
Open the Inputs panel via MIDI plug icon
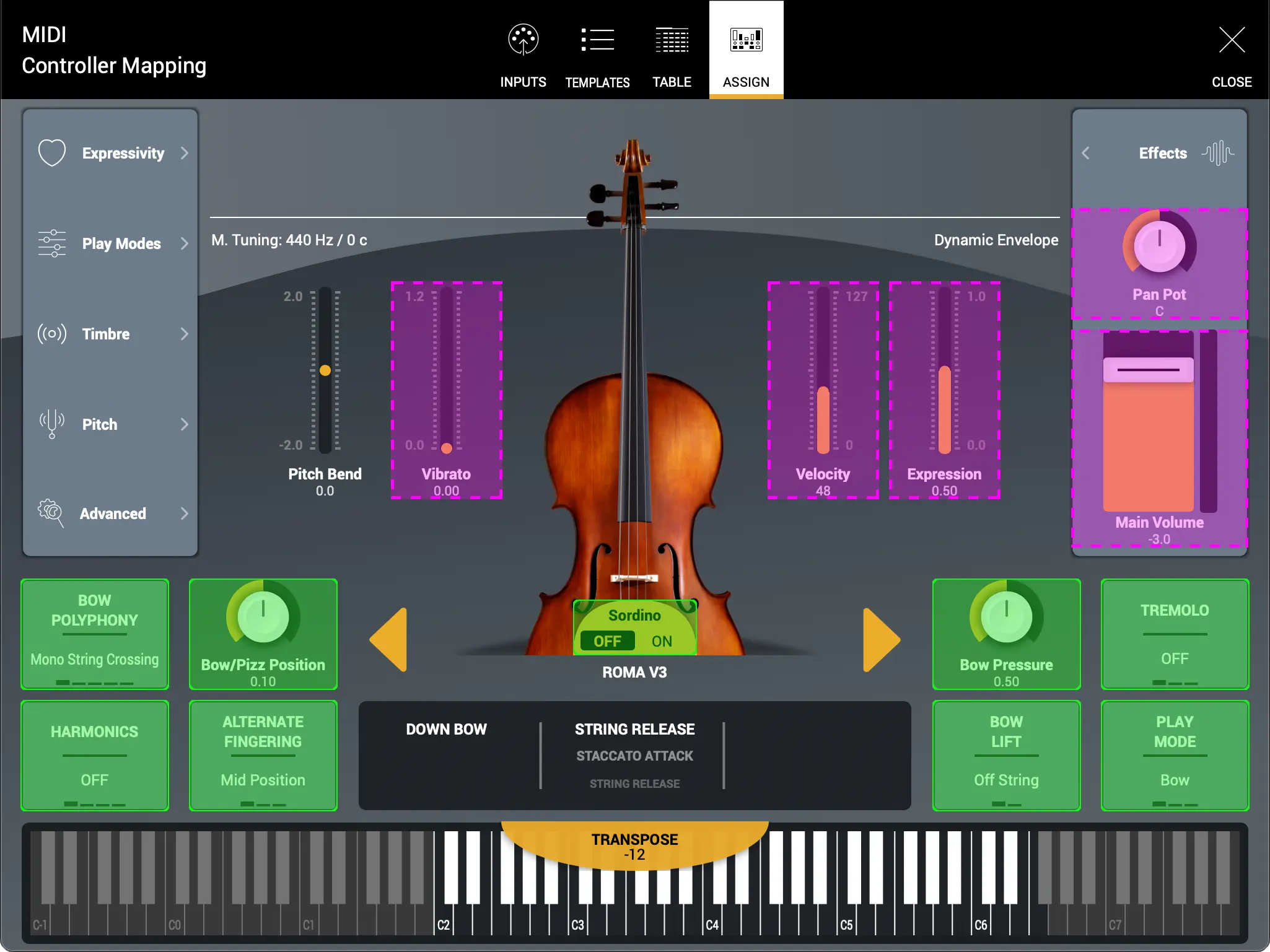(x=522, y=39)
